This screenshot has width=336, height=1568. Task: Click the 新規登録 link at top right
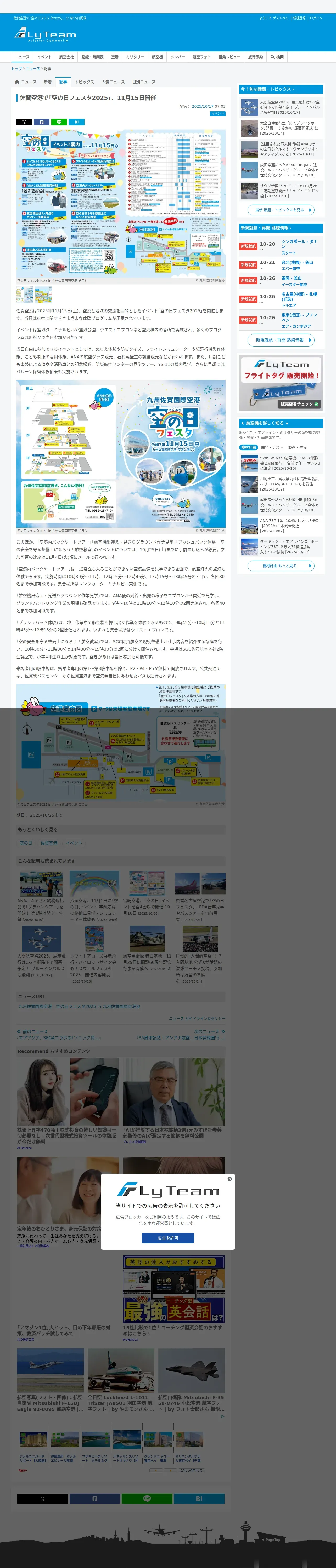299,18
